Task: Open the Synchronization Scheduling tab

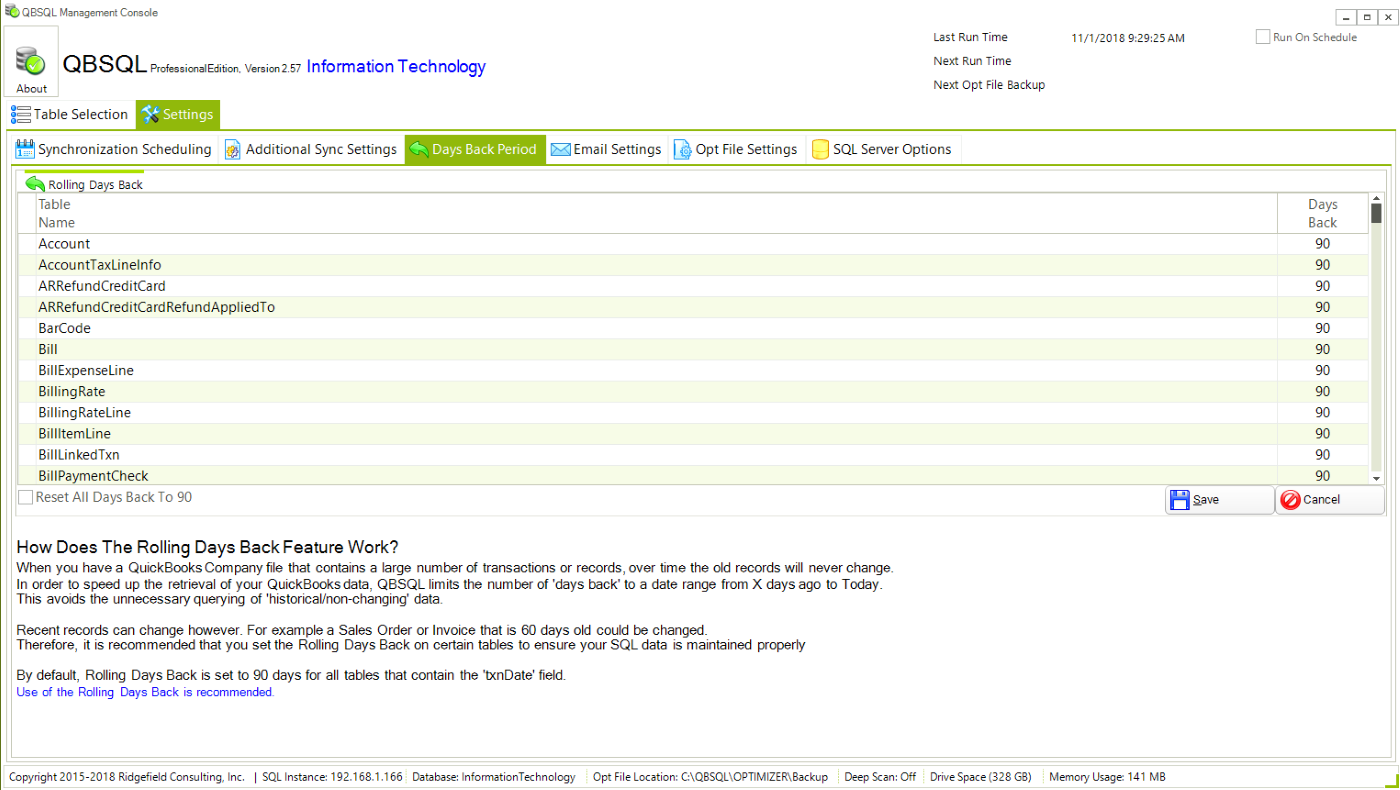Action: coord(114,150)
